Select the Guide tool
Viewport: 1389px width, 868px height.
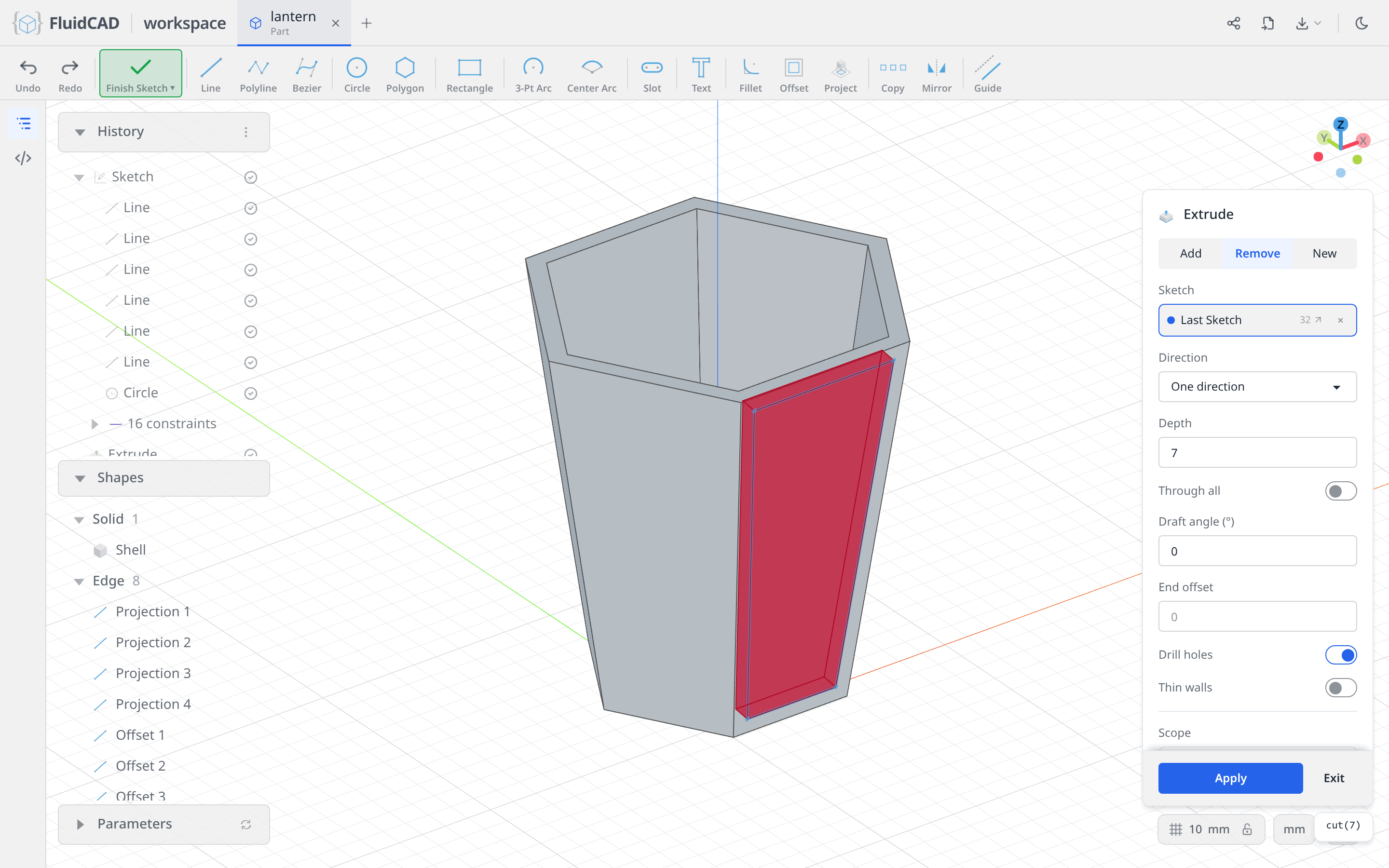point(987,74)
